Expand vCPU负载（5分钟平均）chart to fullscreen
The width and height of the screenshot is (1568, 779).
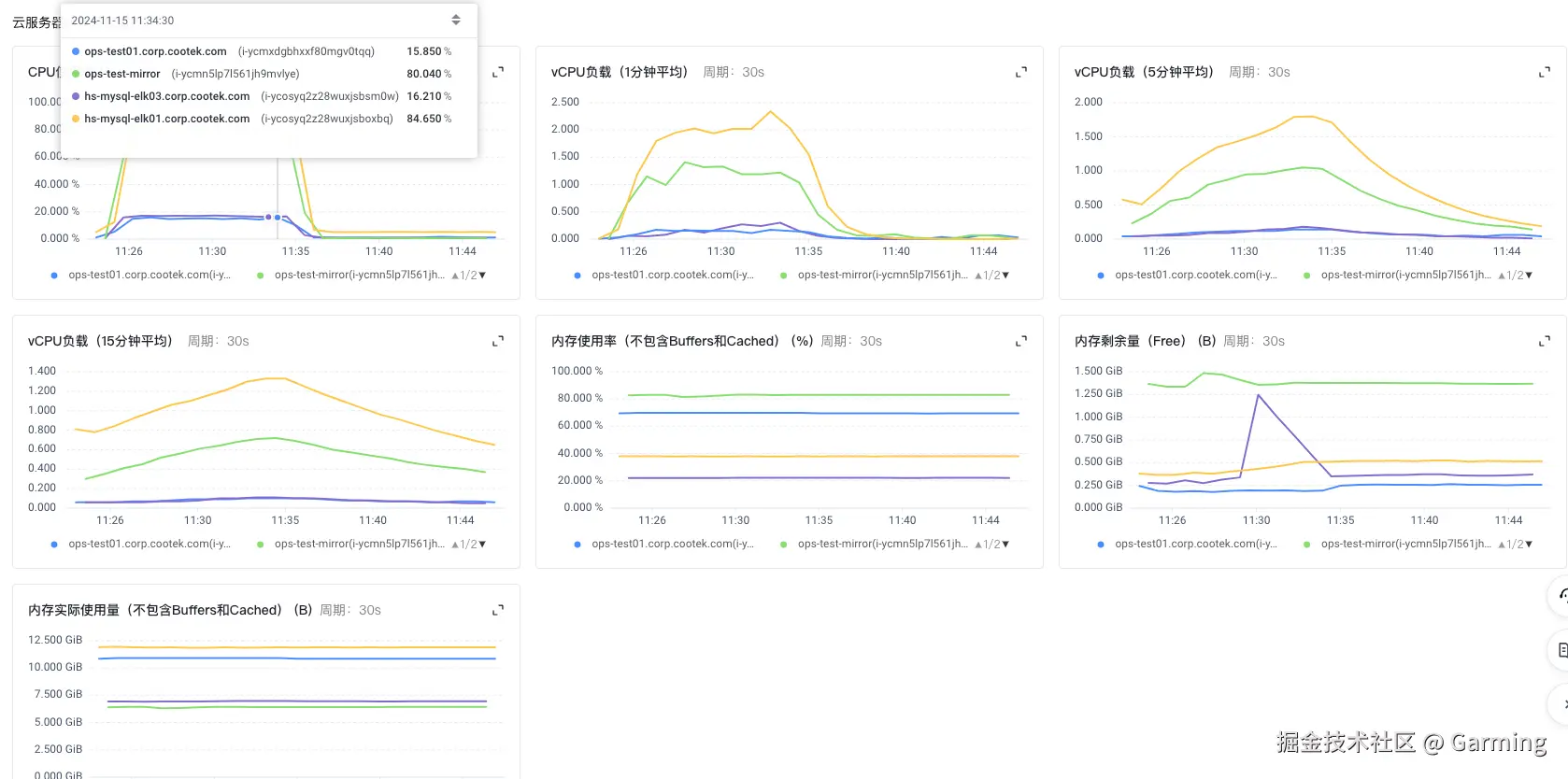(1545, 72)
